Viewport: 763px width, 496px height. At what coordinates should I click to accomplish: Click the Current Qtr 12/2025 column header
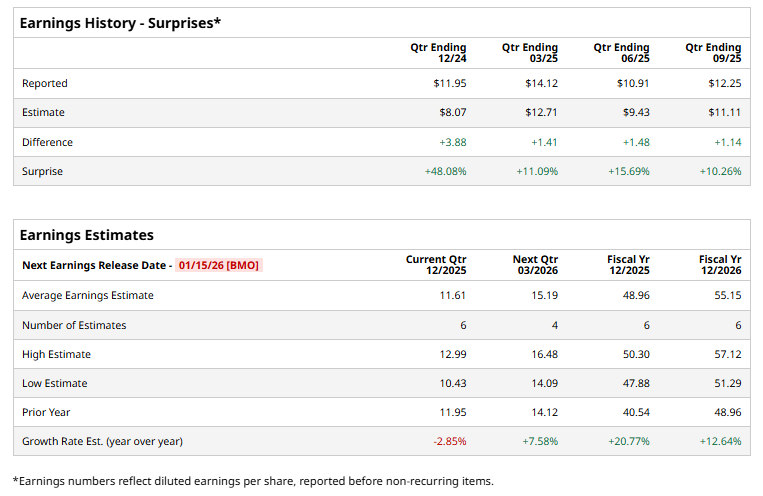[436, 265]
